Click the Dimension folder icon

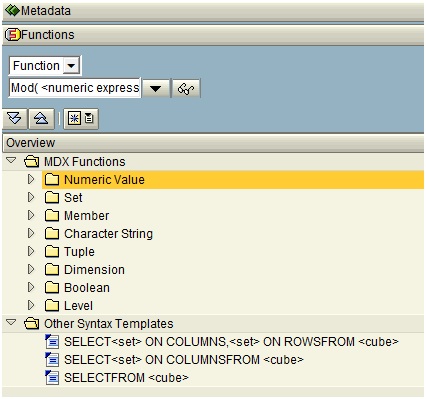[52, 270]
